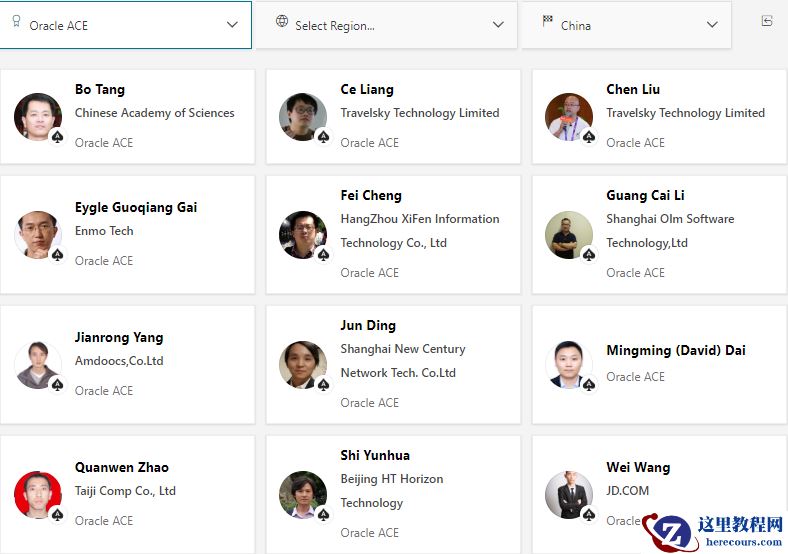
Task: Click the award ribbon icon beside Oracle ACE
Action: pyautogui.click(x=16, y=24)
